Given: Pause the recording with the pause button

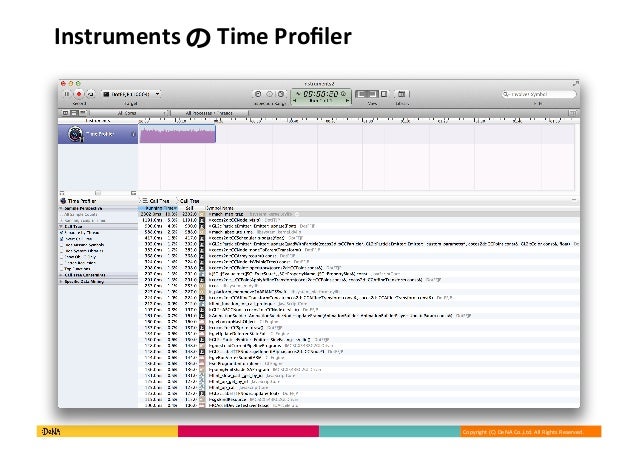Looking at the screenshot, I should tap(67, 94).
